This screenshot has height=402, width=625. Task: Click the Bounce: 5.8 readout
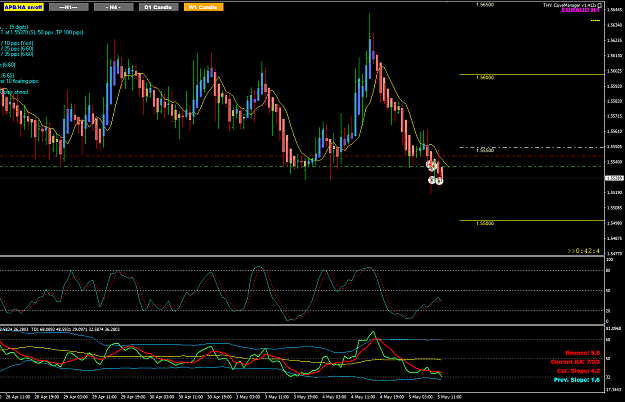(582, 353)
